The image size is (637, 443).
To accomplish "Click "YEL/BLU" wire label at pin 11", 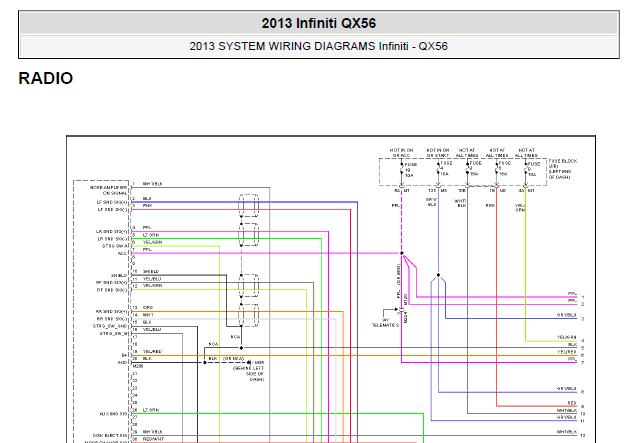I will pyautogui.click(x=152, y=279).
